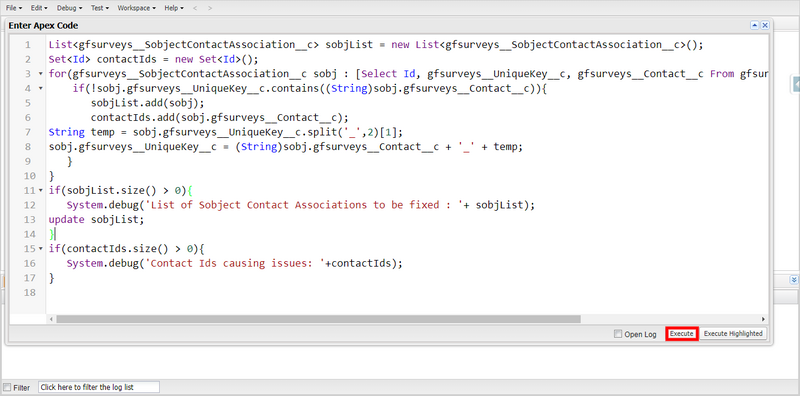800x396 pixels.
Task: Open the Test menu
Action: [x=99, y=8]
